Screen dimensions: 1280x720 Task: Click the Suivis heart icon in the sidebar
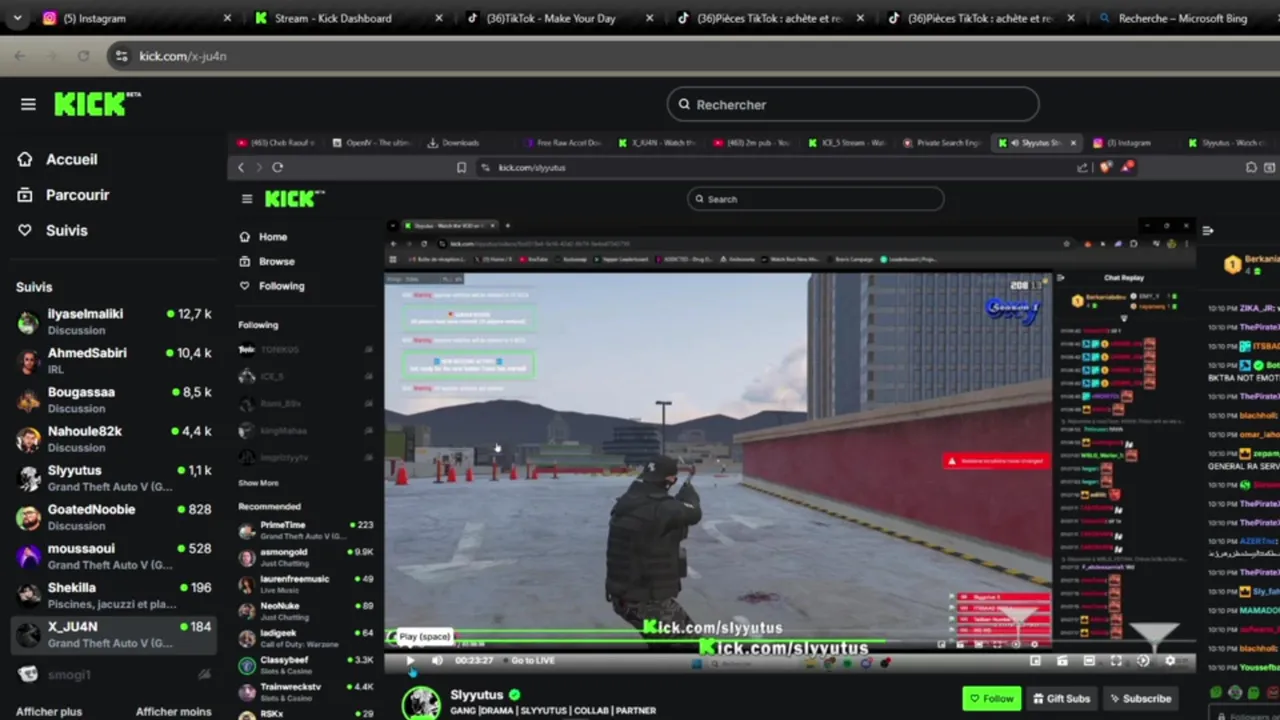tap(25, 230)
